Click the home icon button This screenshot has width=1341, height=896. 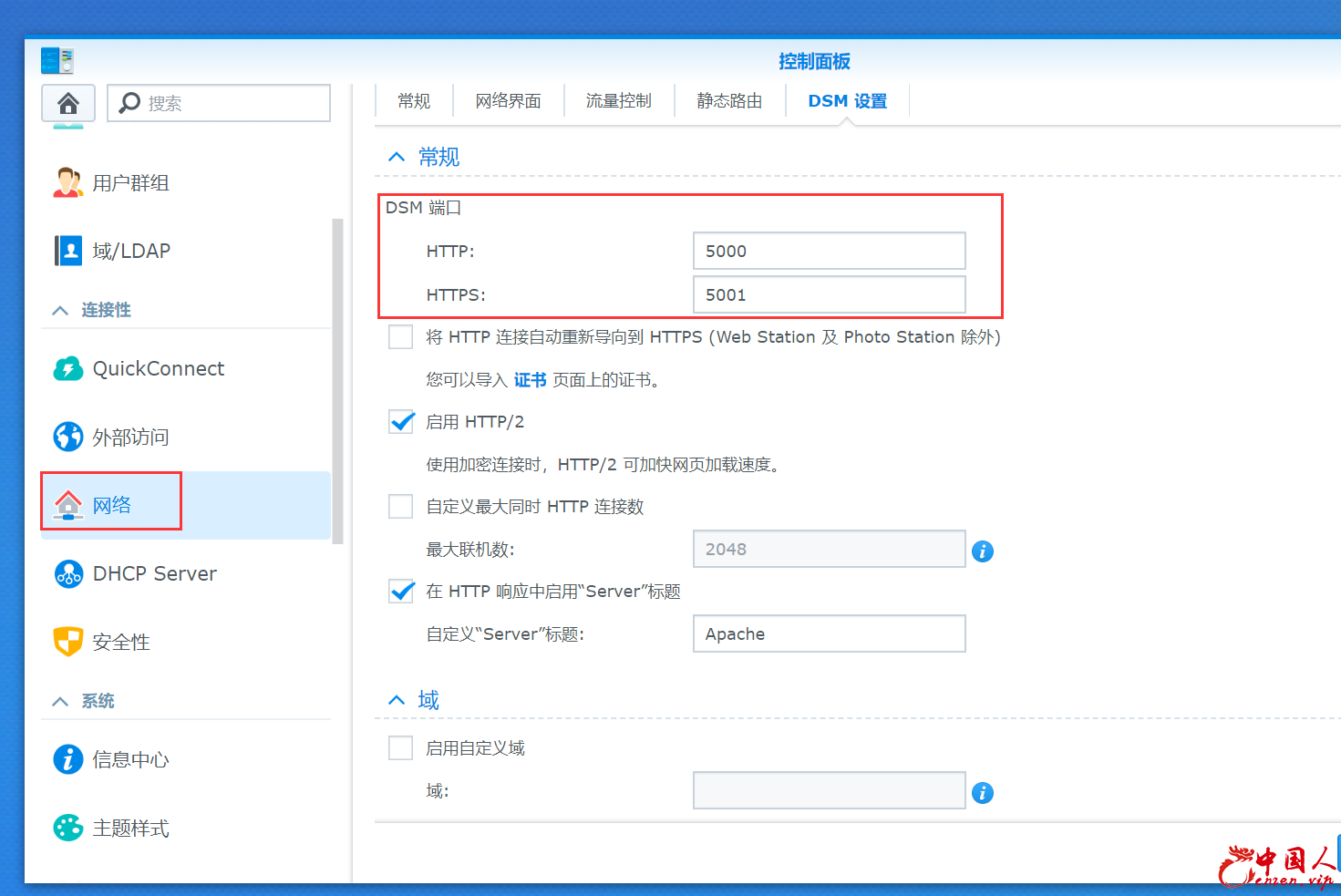coord(68,103)
